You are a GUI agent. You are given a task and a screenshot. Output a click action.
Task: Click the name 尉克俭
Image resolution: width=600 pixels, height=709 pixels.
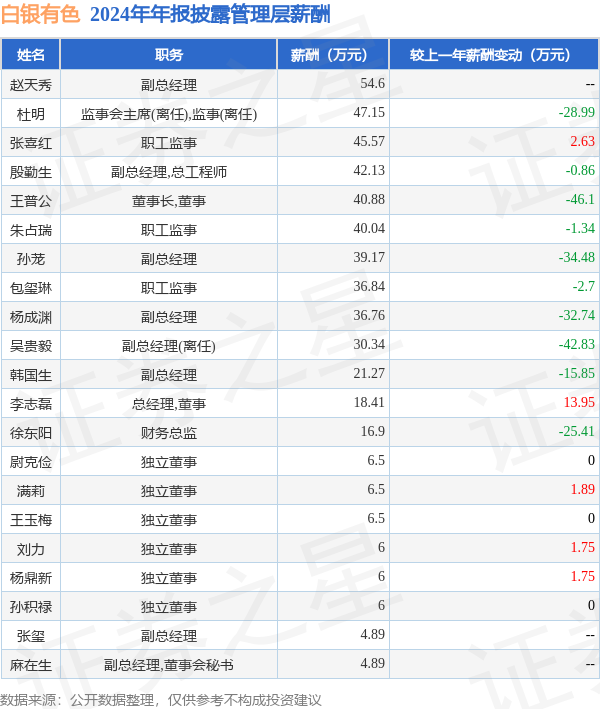point(31,462)
